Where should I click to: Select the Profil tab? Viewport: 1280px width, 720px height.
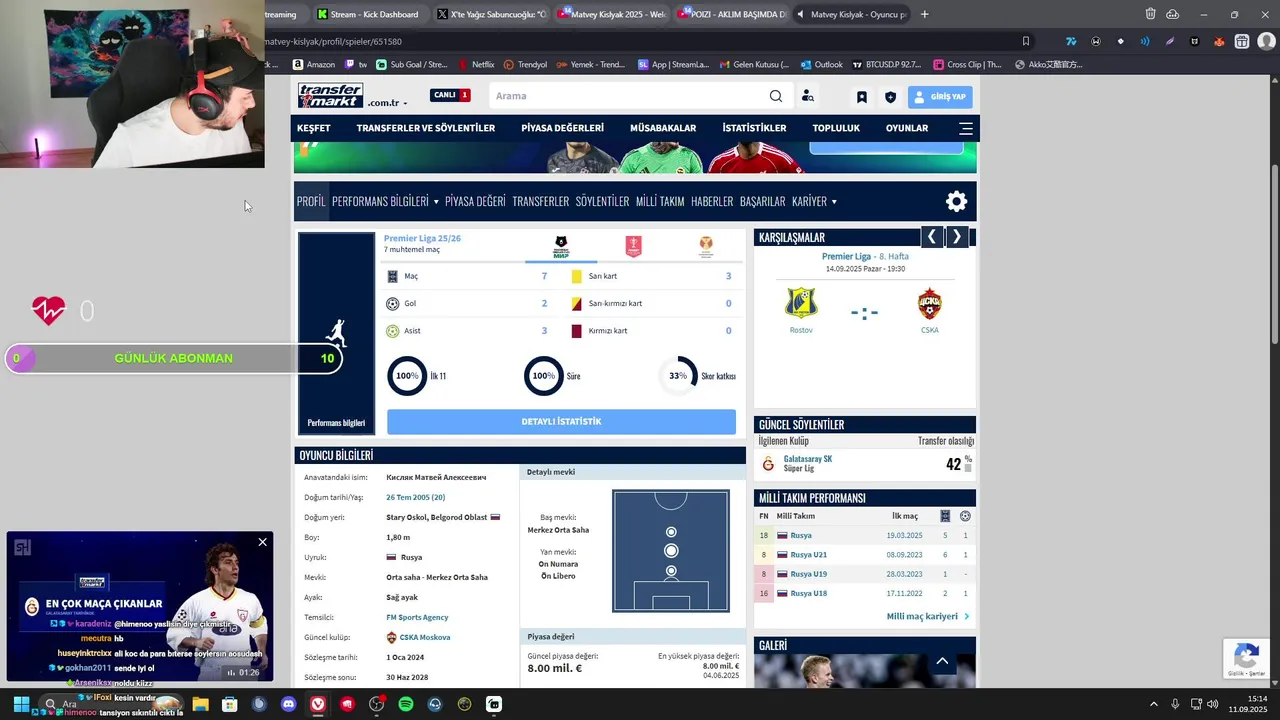[311, 201]
